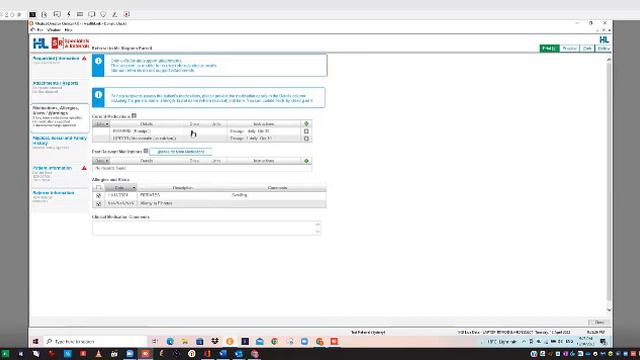Click the press to view medications button

(x=181, y=151)
